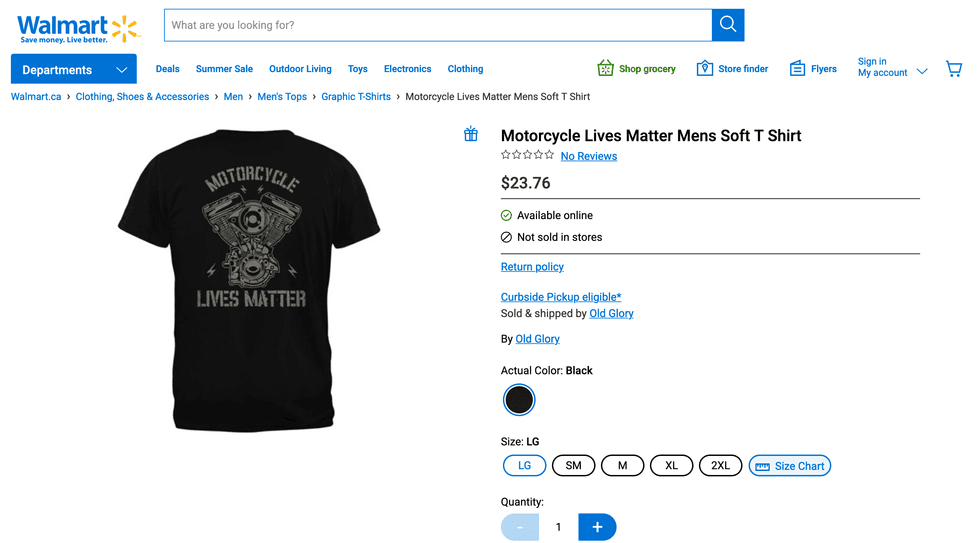The height and width of the screenshot is (543, 980).
Task: Click the Shop grocery basket icon
Action: coord(605,68)
